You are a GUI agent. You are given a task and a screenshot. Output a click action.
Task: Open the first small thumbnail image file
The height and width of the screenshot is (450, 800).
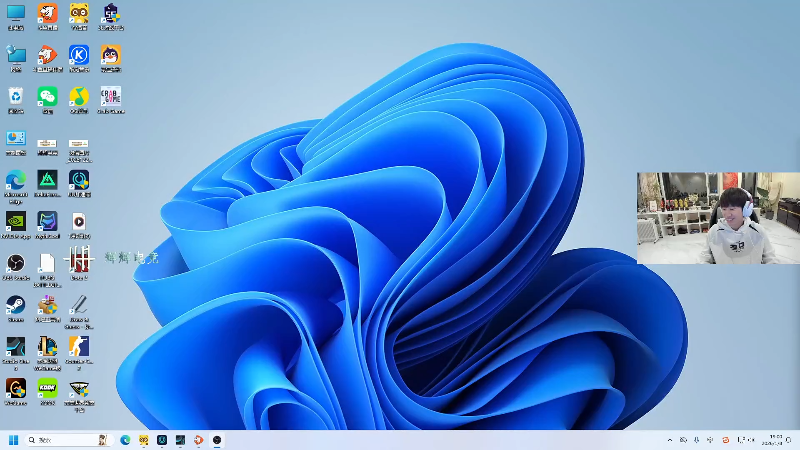[47, 146]
